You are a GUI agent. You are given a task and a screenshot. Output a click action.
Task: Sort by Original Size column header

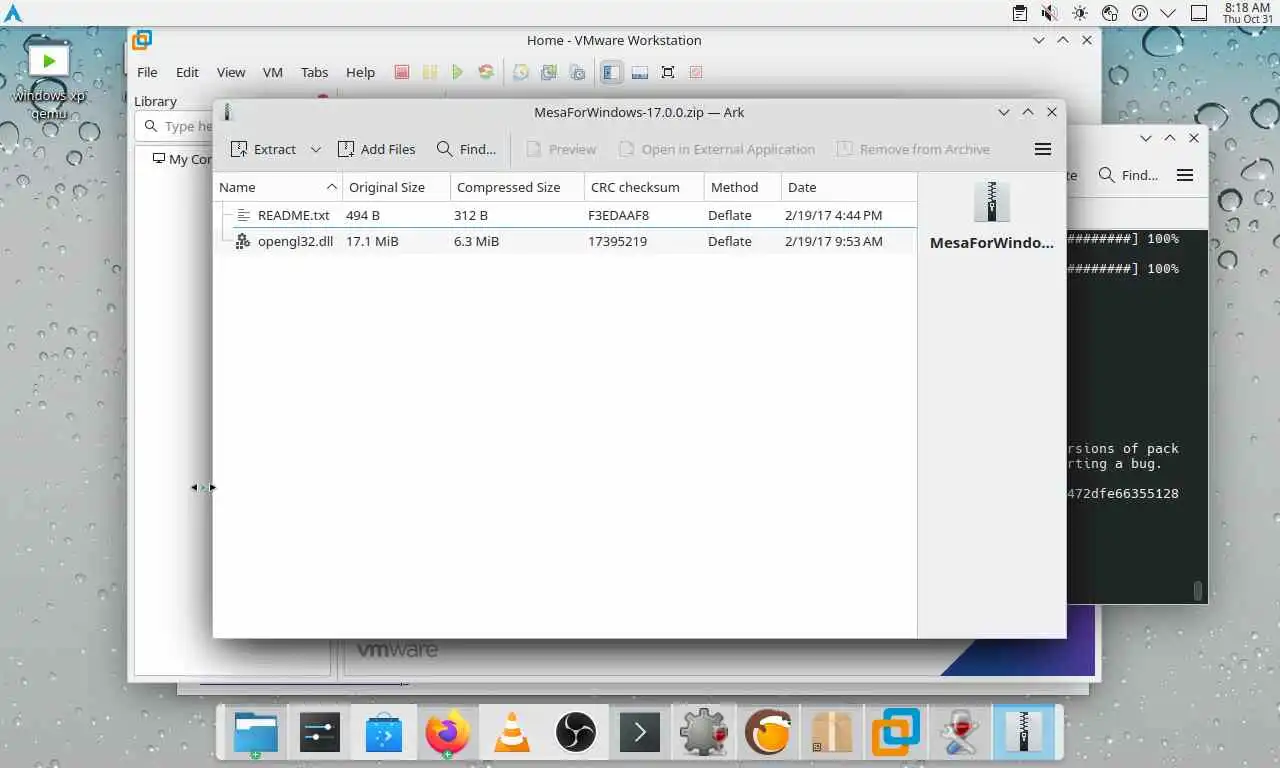pos(396,187)
